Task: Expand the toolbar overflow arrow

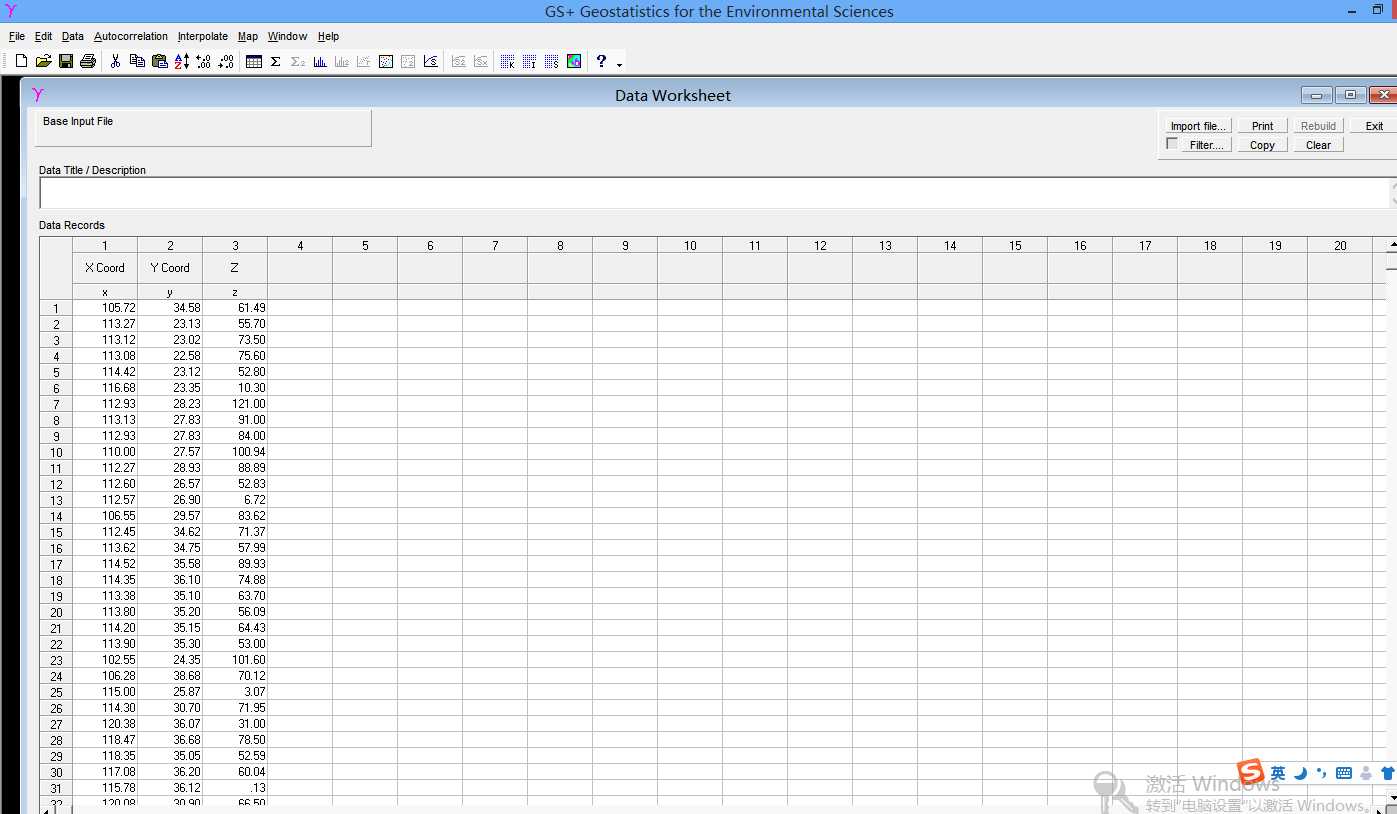Action: pos(620,65)
